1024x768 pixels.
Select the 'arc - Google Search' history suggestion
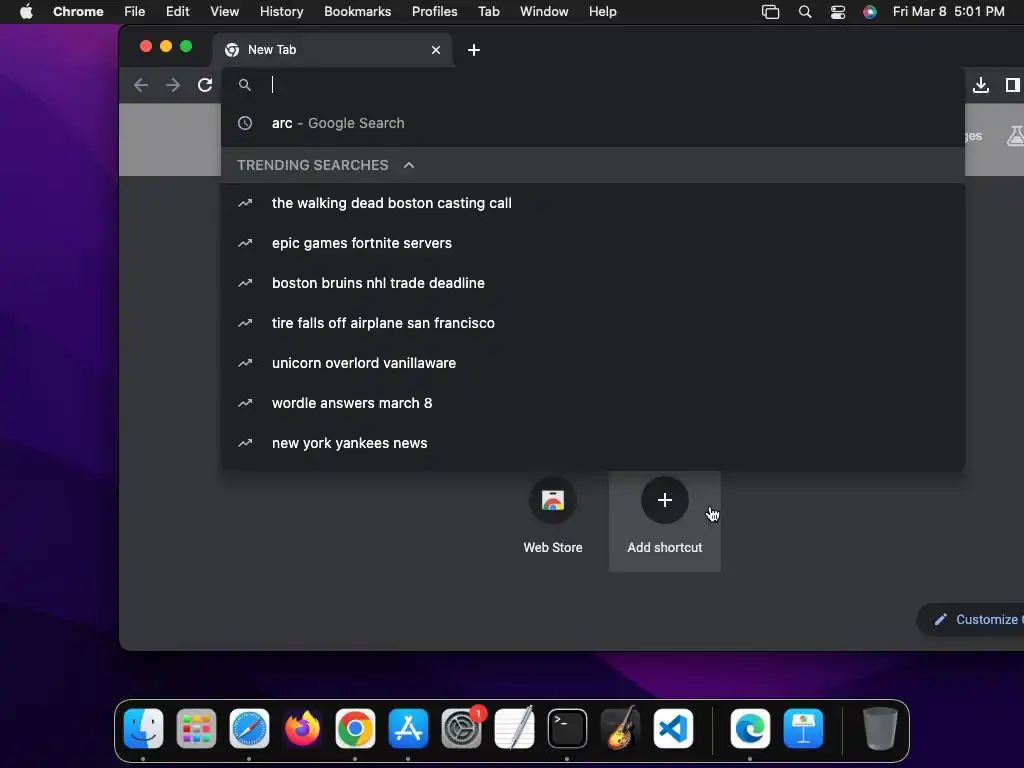click(x=592, y=123)
